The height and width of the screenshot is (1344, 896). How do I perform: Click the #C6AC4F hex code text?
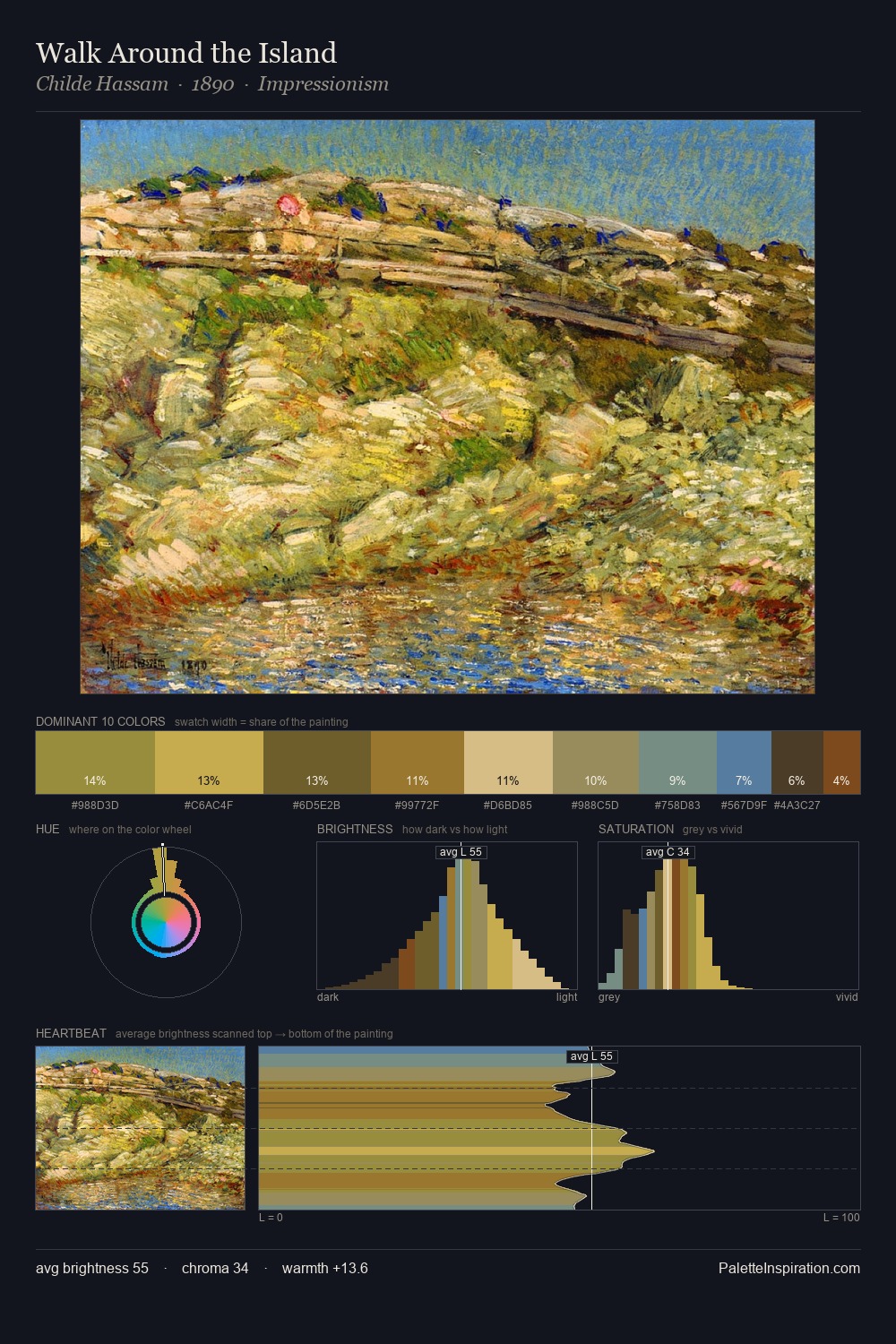click(x=209, y=806)
